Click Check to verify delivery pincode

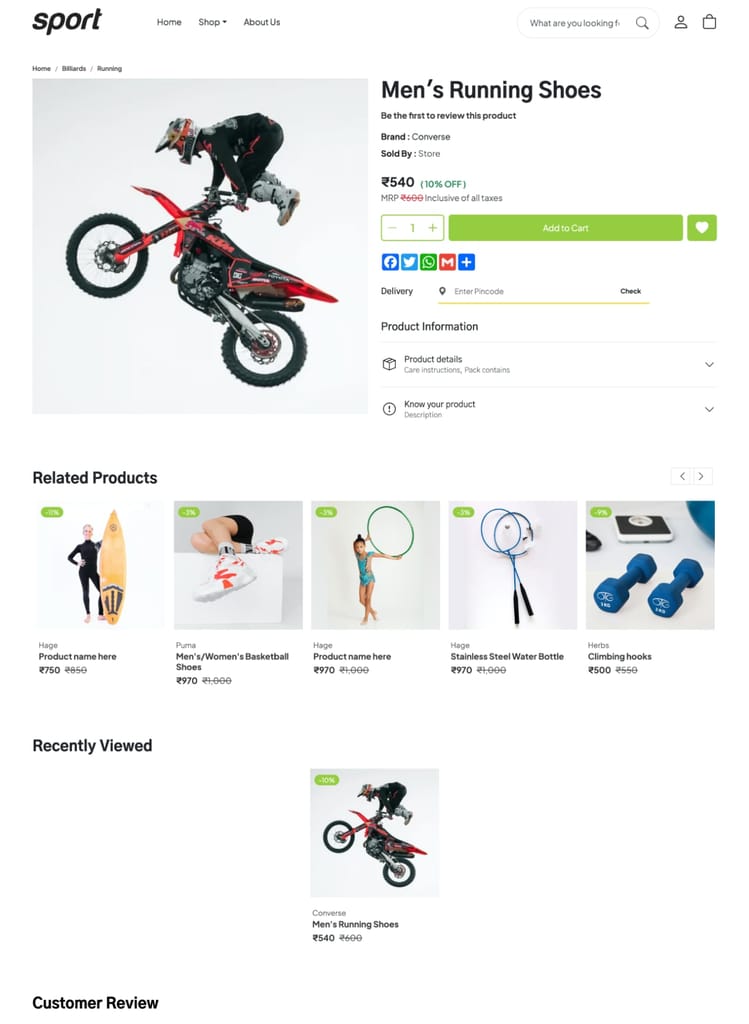click(x=630, y=291)
